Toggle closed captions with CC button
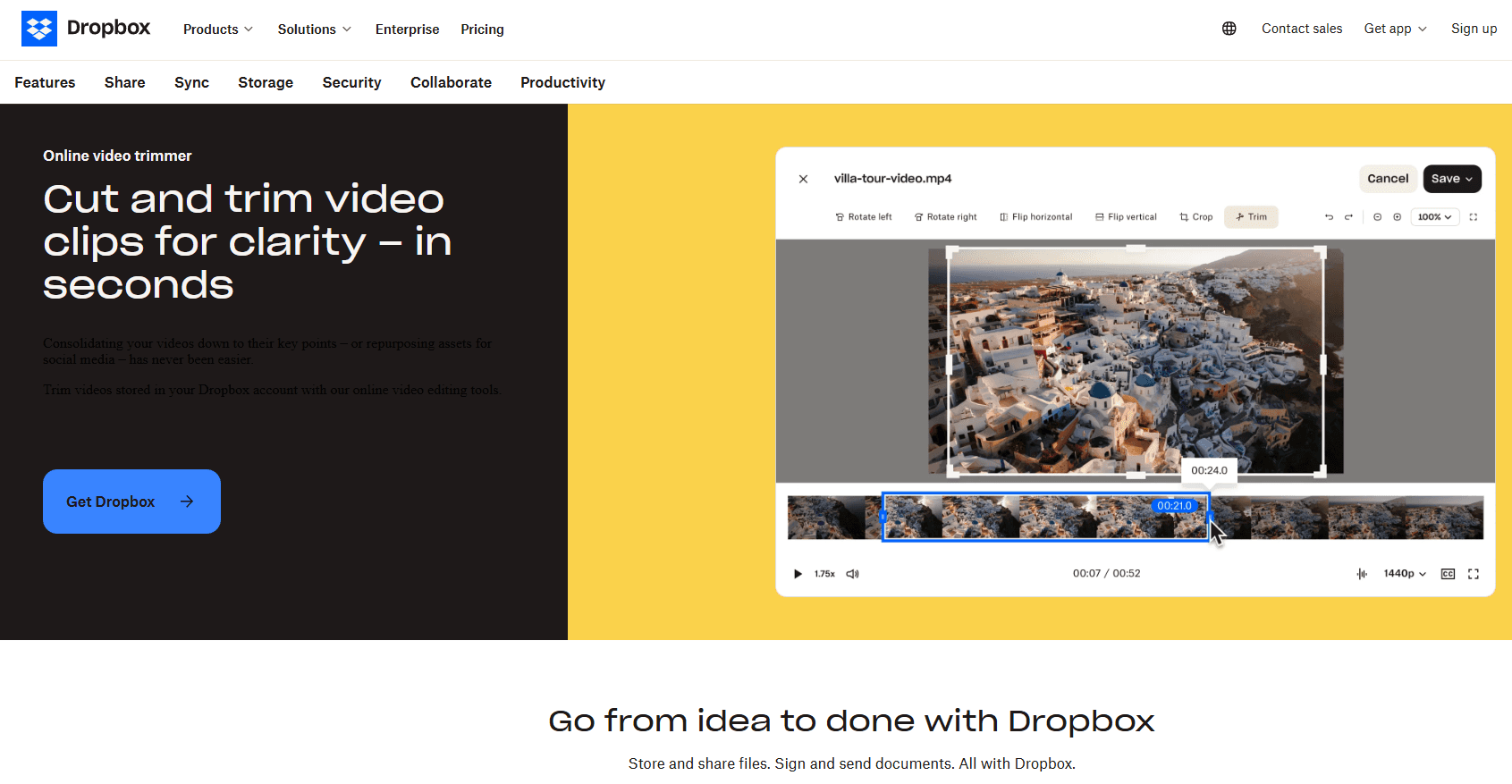The height and width of the screenshot is (784, 1512). click(x=1448, y=574)
